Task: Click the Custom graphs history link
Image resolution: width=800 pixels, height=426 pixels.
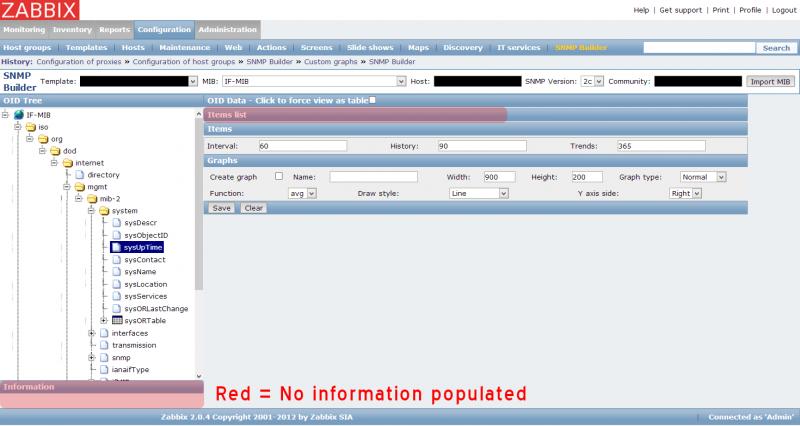Action: coord(331,62)
